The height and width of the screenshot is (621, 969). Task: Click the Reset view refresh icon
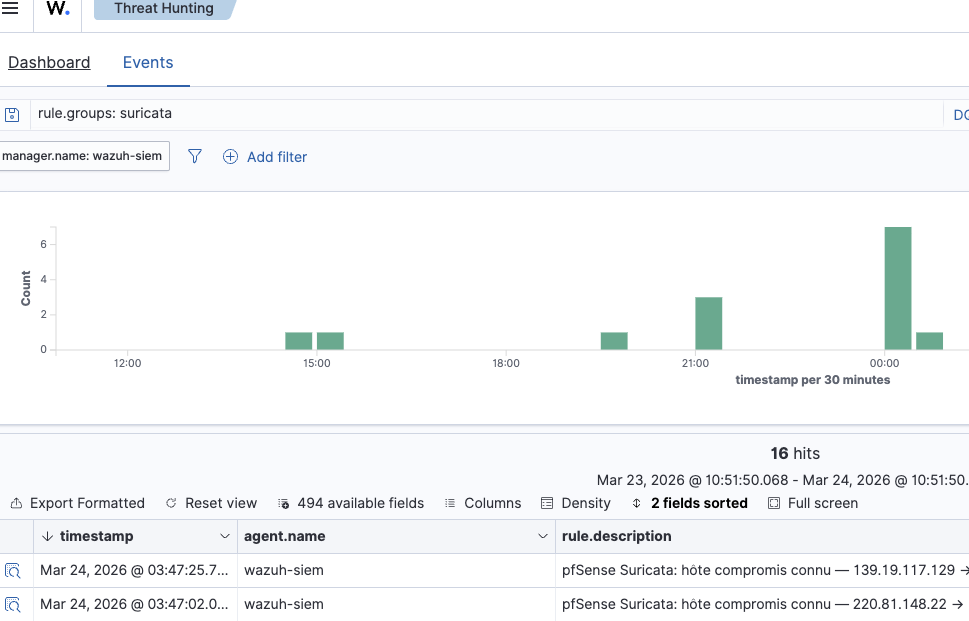click(171, 504)
